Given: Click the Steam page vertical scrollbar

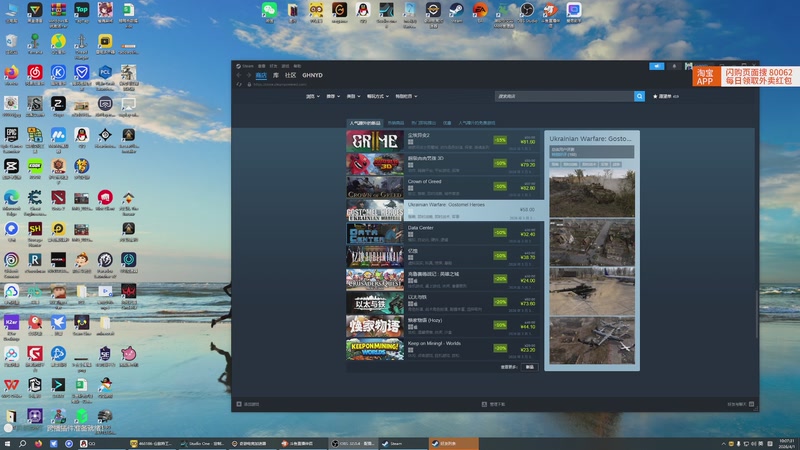Looking at the screenshot, I should [x=756, y=314].
